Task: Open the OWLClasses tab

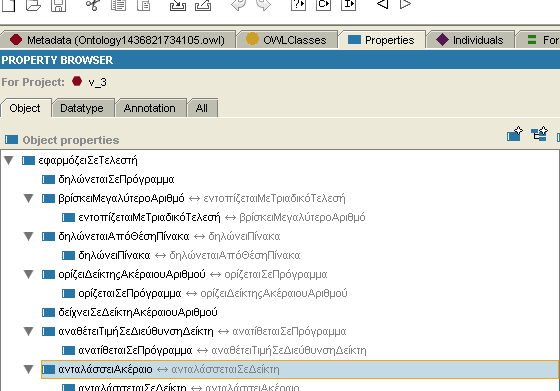Action: (x=287, y=40)
